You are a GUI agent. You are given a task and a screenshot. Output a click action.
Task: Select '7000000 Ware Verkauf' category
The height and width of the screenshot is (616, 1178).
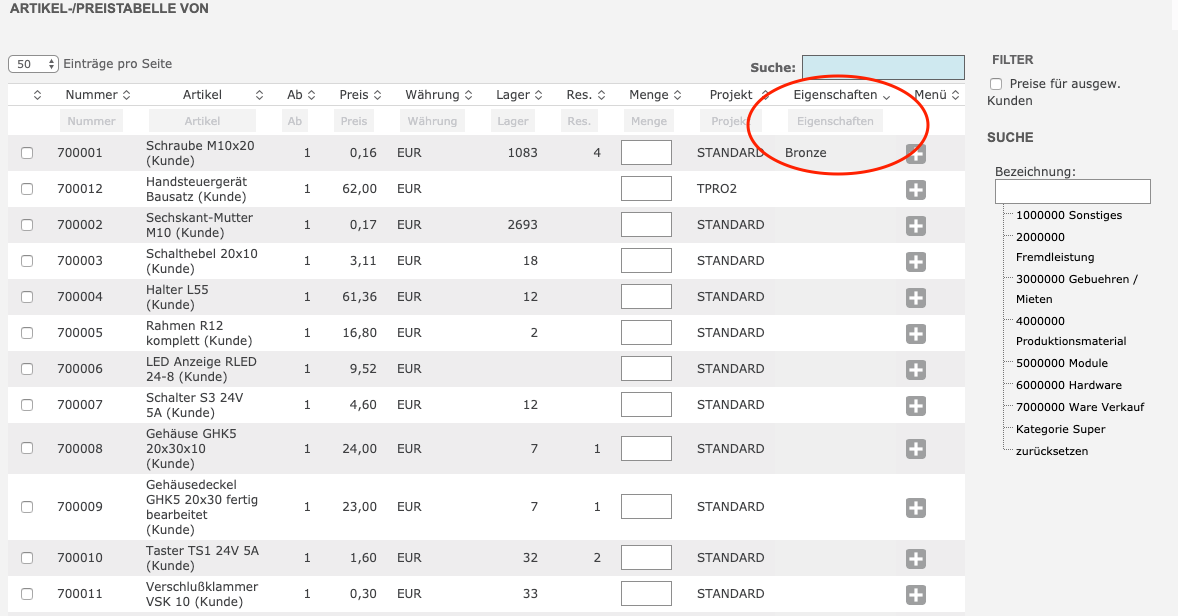tap(1079, 407)
